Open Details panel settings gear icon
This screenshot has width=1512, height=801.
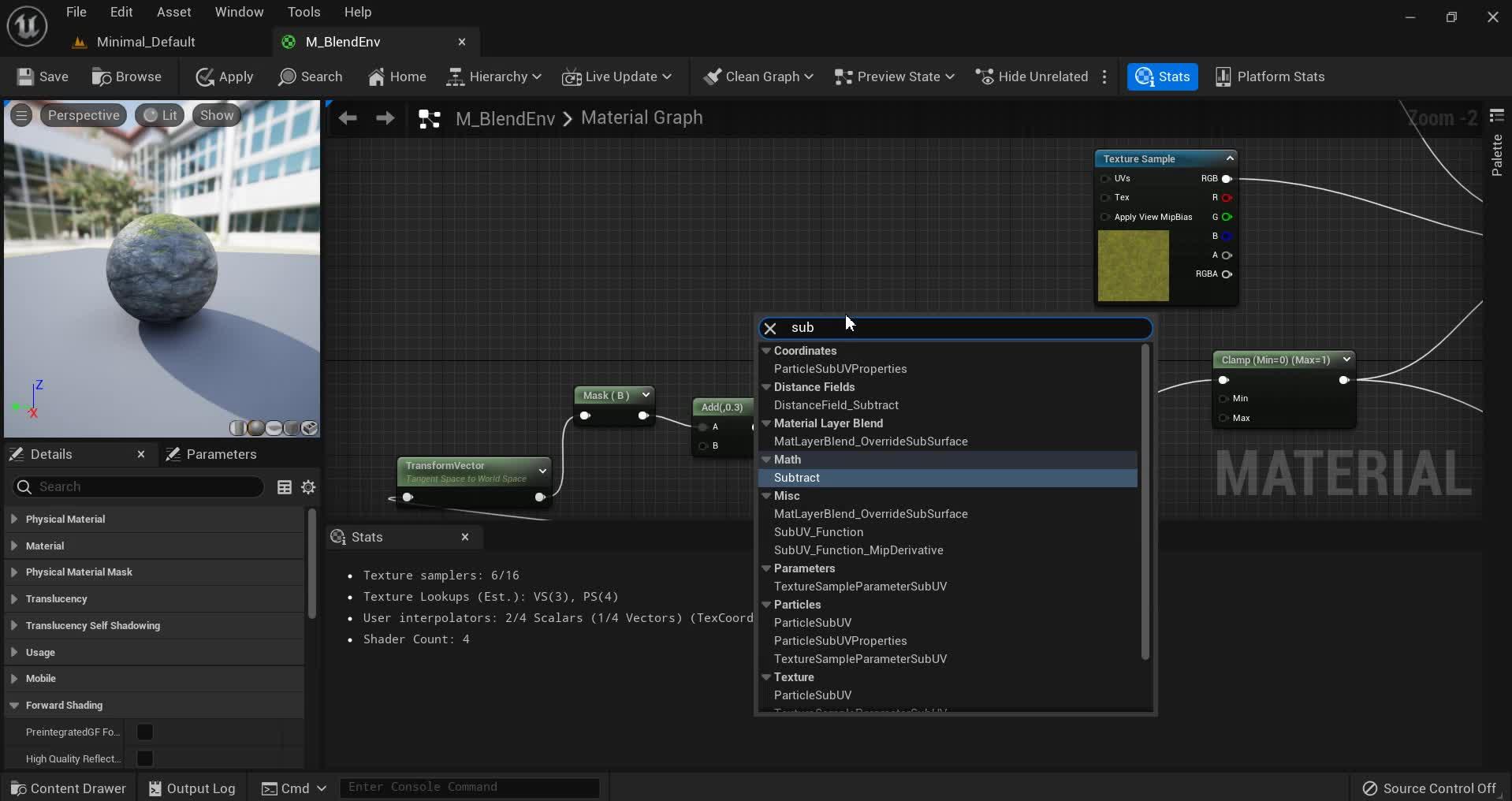[x=308, y=487]
